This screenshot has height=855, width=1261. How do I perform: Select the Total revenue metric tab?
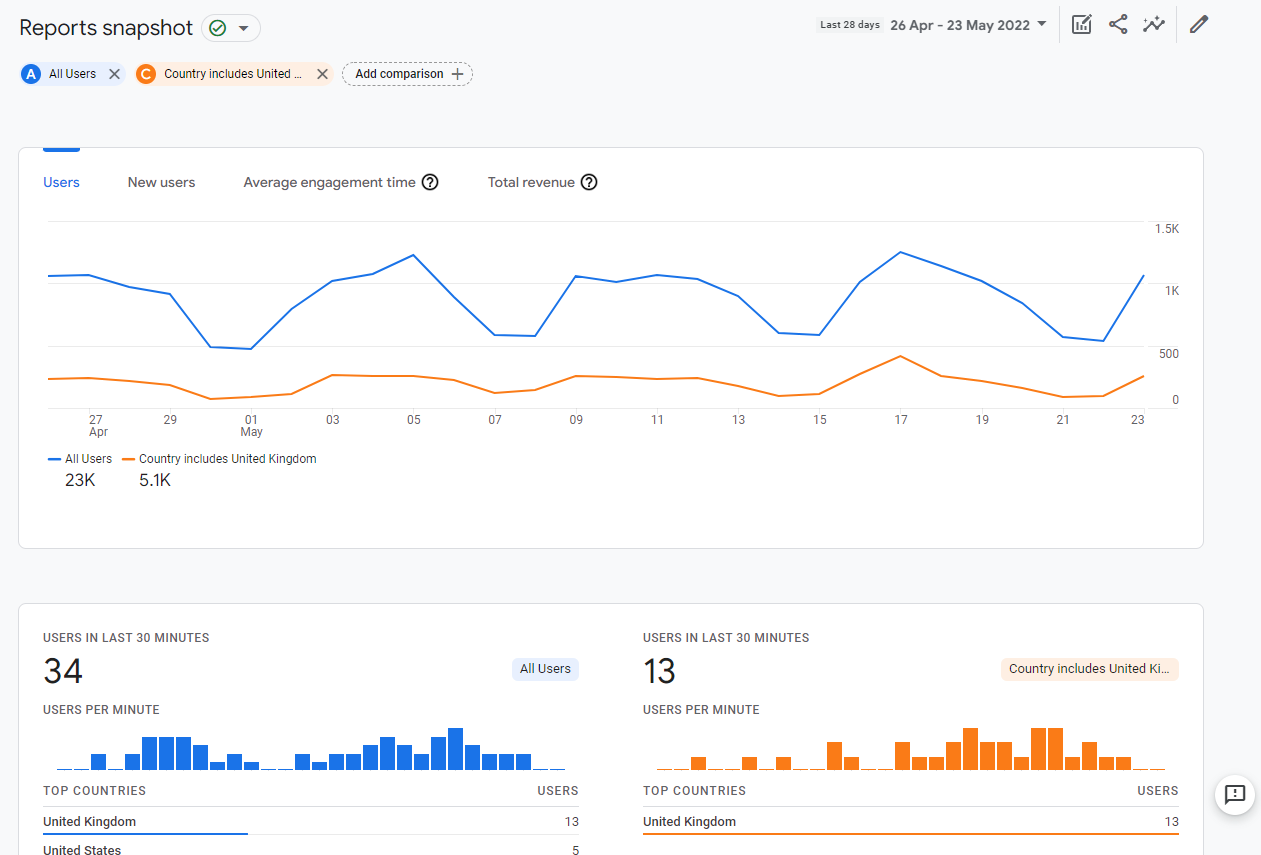pos(531,182)
